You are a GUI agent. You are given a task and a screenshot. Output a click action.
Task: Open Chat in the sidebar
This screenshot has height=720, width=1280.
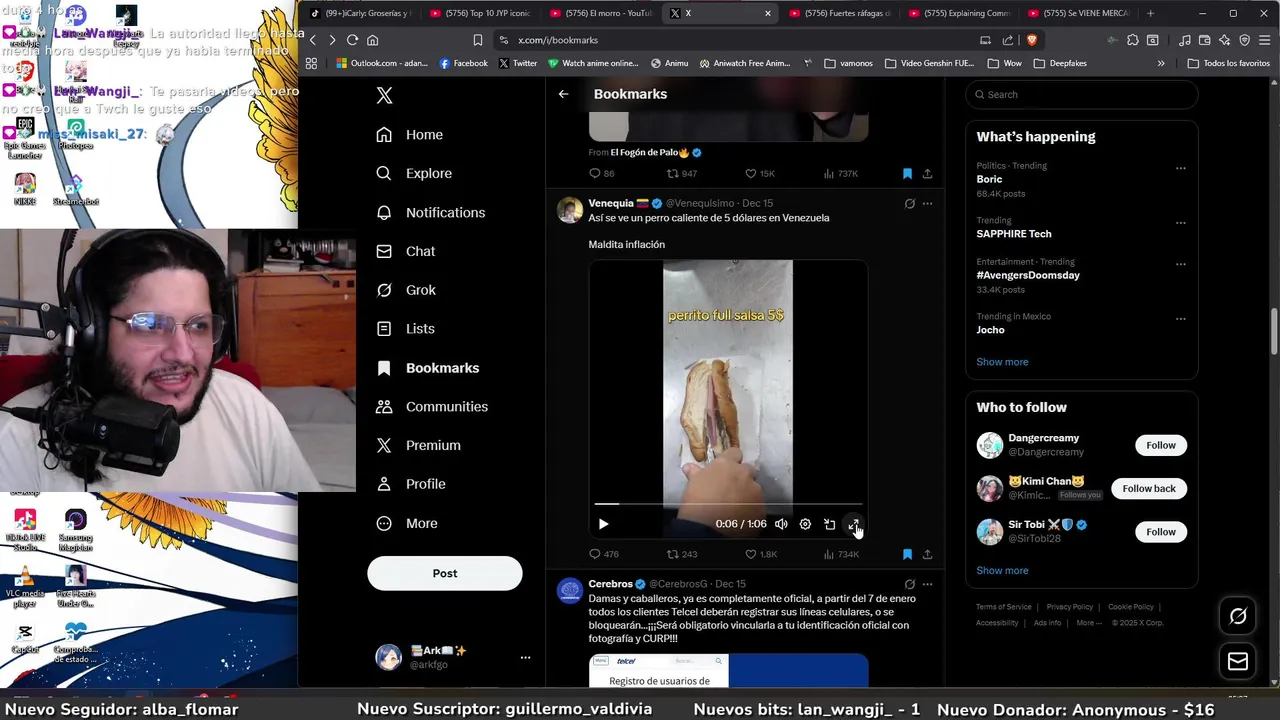pos(406,251)
